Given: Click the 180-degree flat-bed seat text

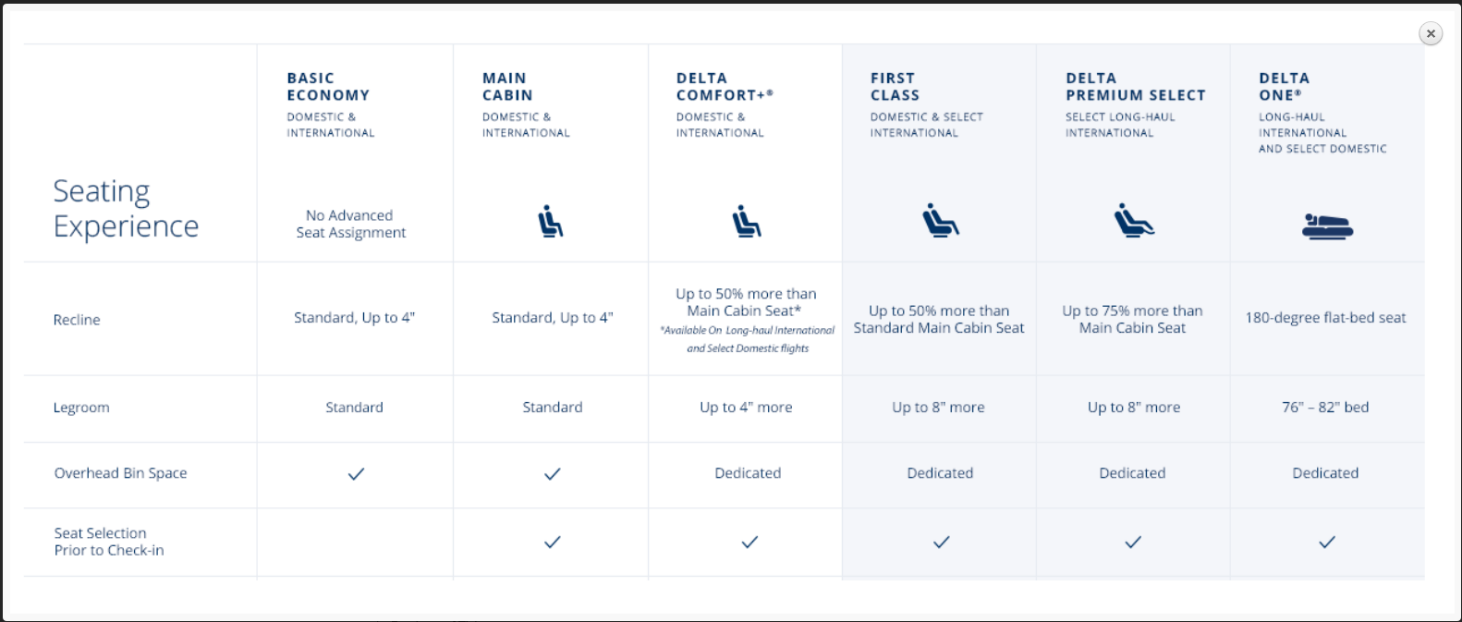Looking at the screenshot, I should [1325, 318].
